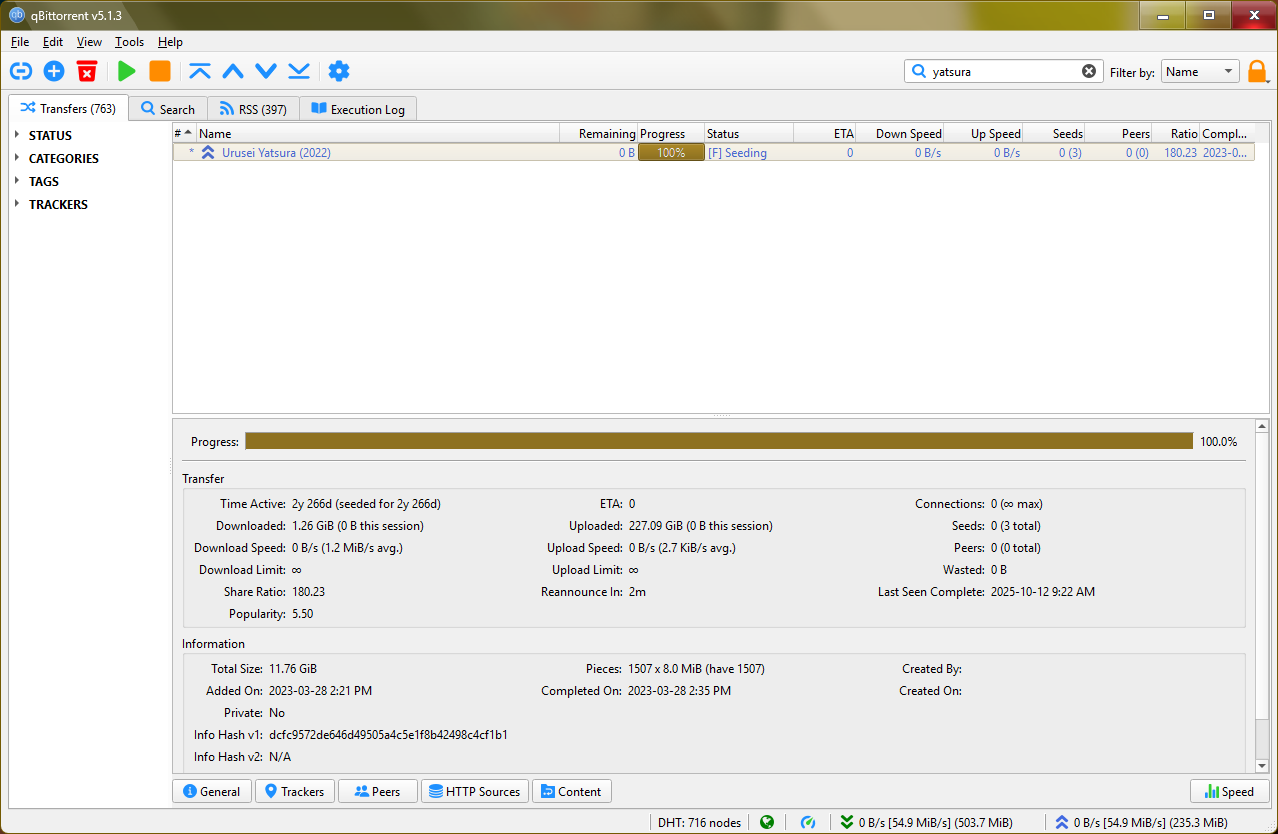Viewport: 1278px width, 834px height.
Task: Click the download speed status bar entry
Action: (926, 822)
